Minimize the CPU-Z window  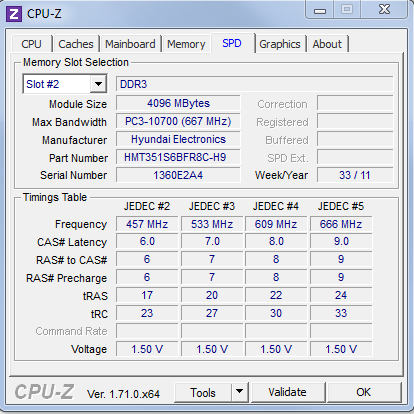coord(320,10)
